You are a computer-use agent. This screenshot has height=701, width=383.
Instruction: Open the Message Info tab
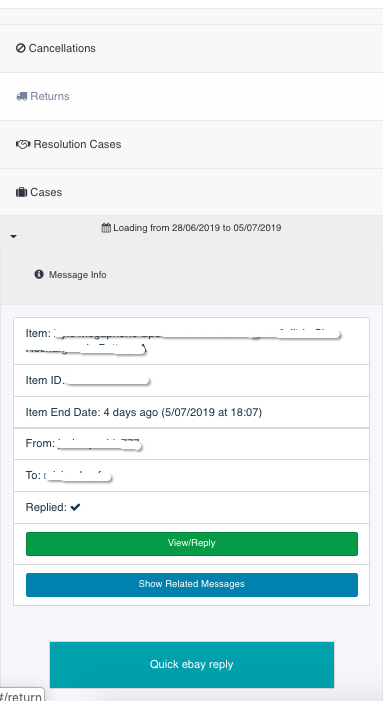pyautogui.click(x=71, y=274)
